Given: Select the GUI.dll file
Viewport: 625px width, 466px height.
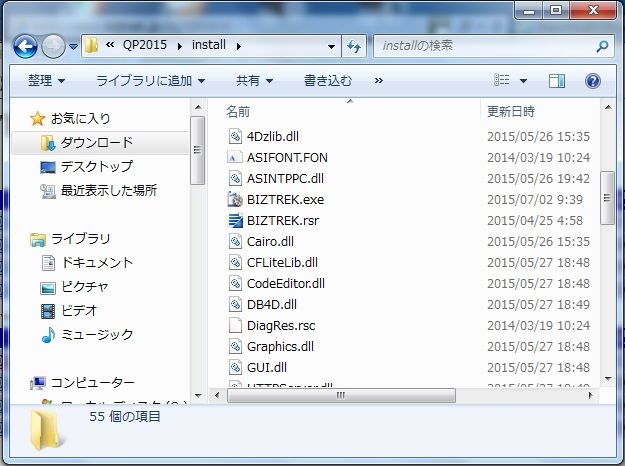Looking at the screenshot, I should pyautogui.click(x=267, y=368).
